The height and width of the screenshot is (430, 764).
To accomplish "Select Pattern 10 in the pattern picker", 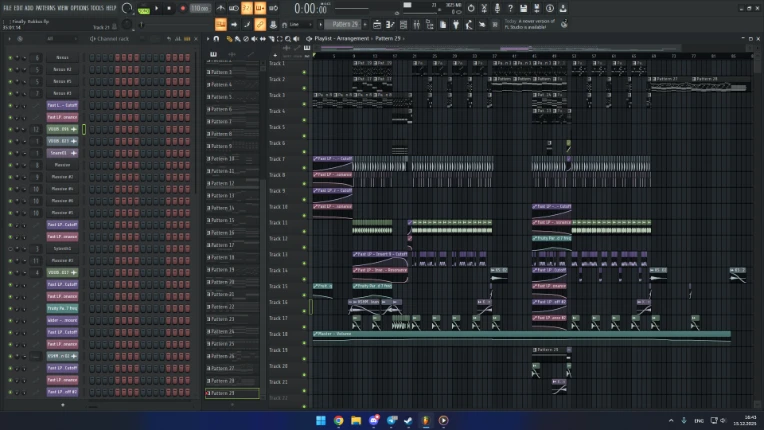I will coord(222,159).
